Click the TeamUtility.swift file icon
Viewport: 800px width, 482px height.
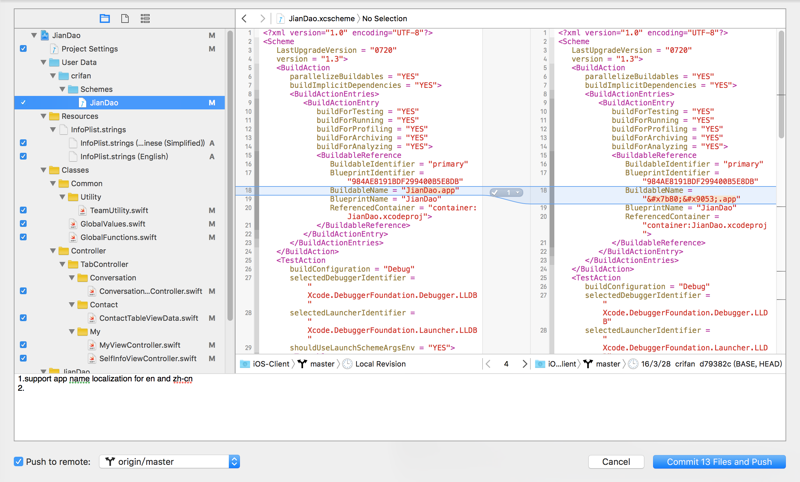83,210
